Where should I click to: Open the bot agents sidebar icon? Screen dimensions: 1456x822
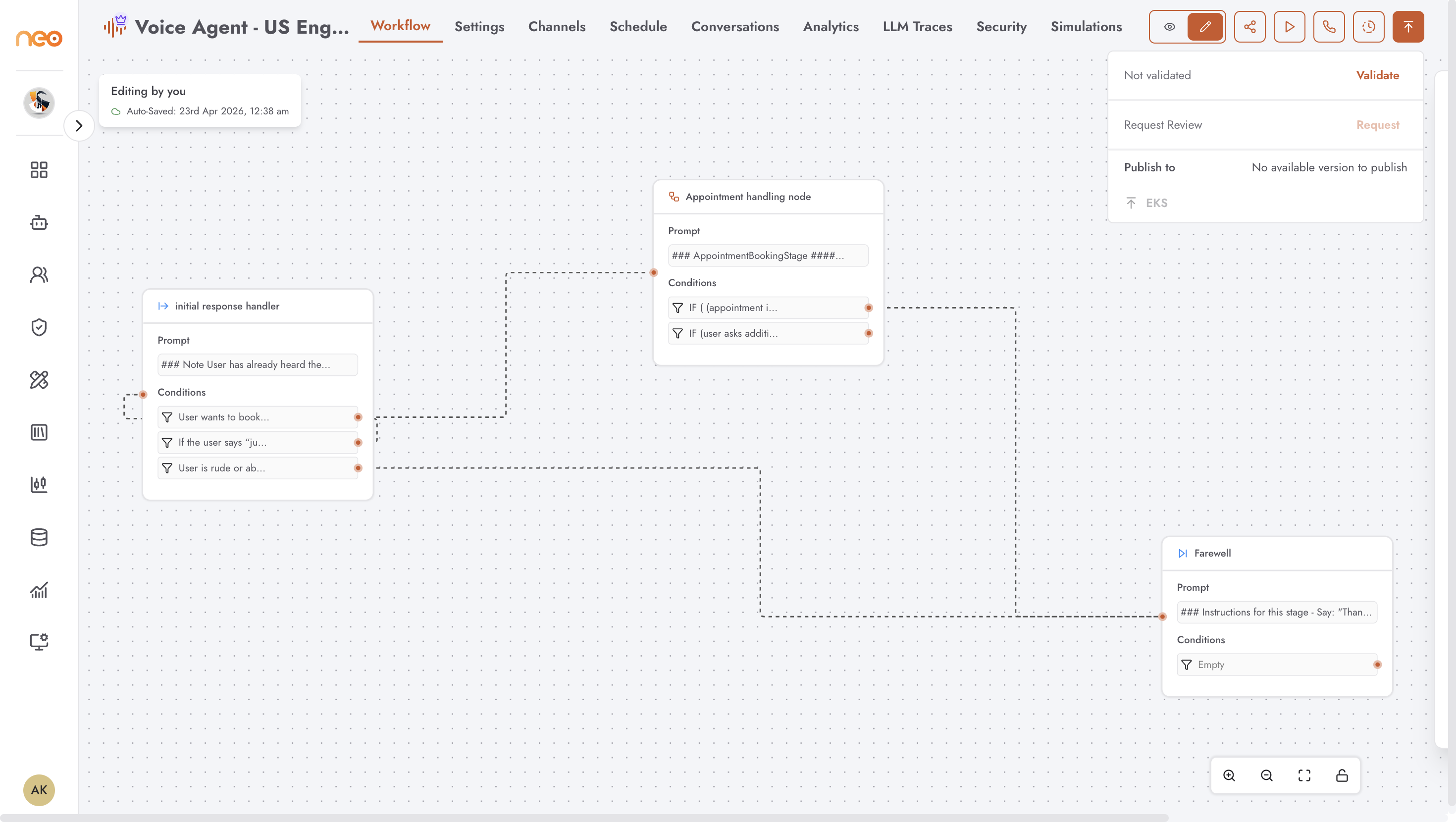click(x=39, y=223)
